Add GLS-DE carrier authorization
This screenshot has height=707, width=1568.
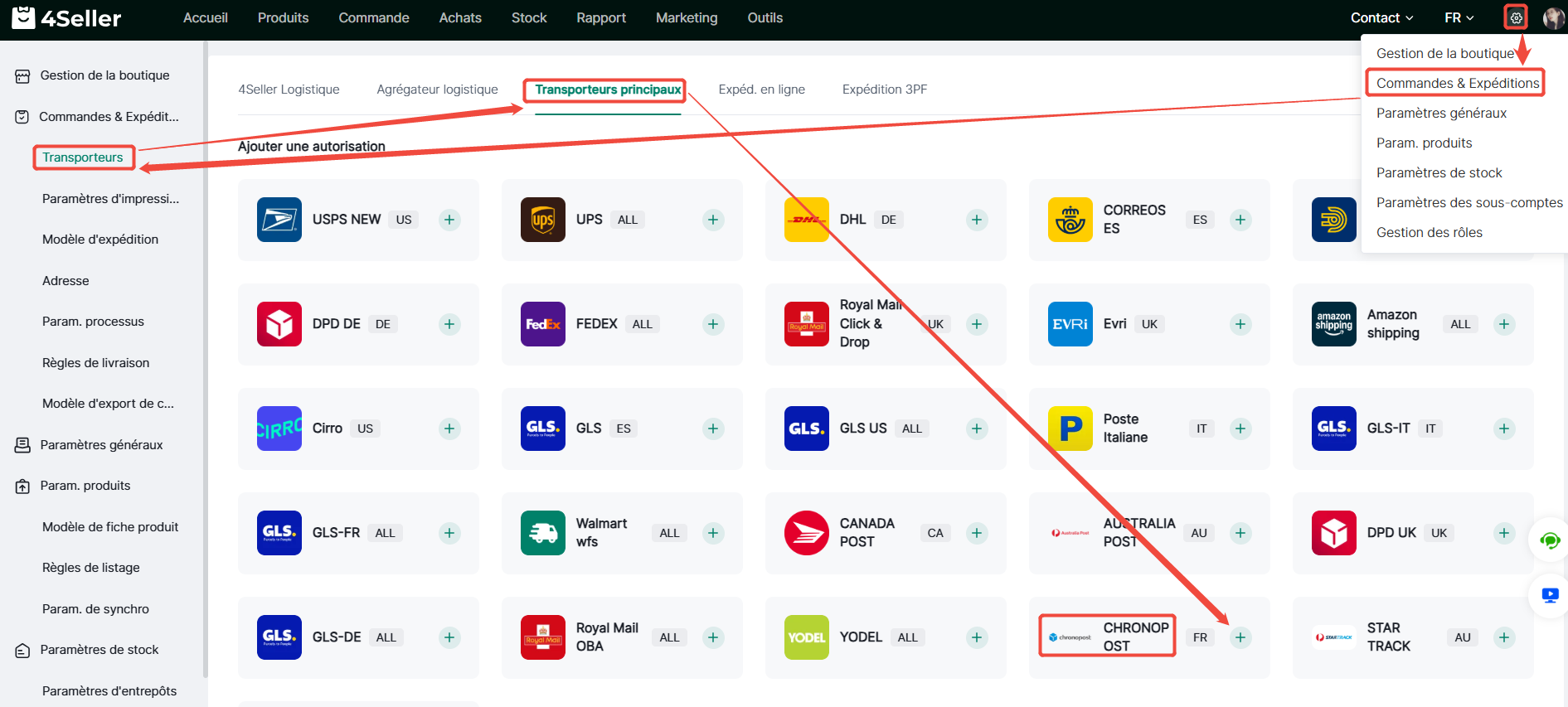449,637
